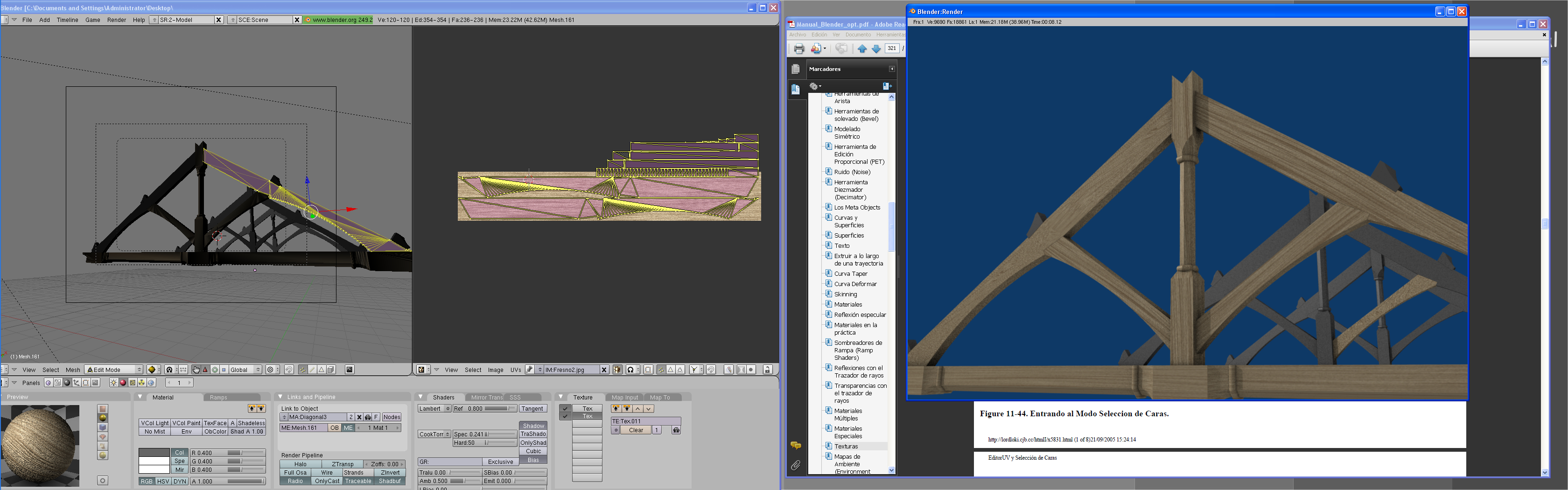Select the flat plane preview type icon
This screenshot has width=1568, height=490.
[x=103, y=409]
